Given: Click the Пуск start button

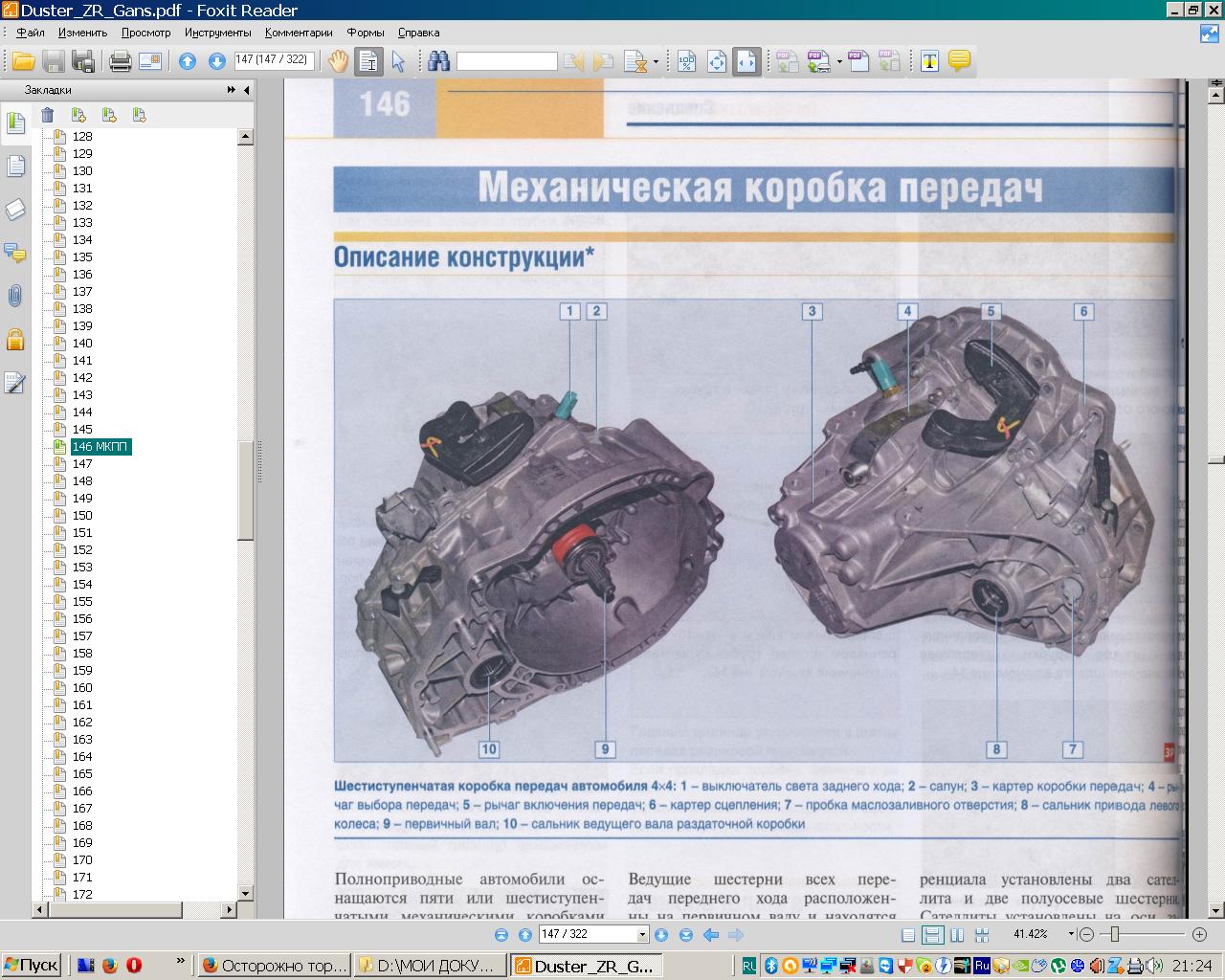Looking at the screenshot, I should (32, 966).
